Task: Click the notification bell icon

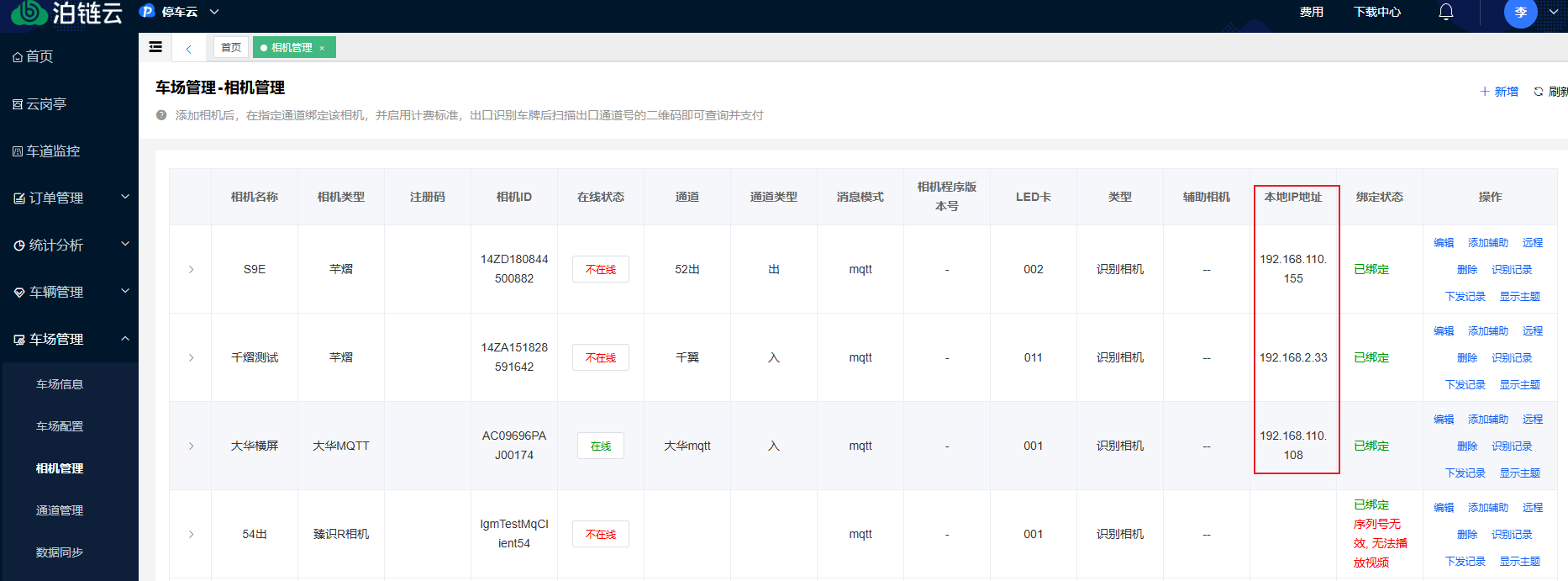Action: (1446, 12)
